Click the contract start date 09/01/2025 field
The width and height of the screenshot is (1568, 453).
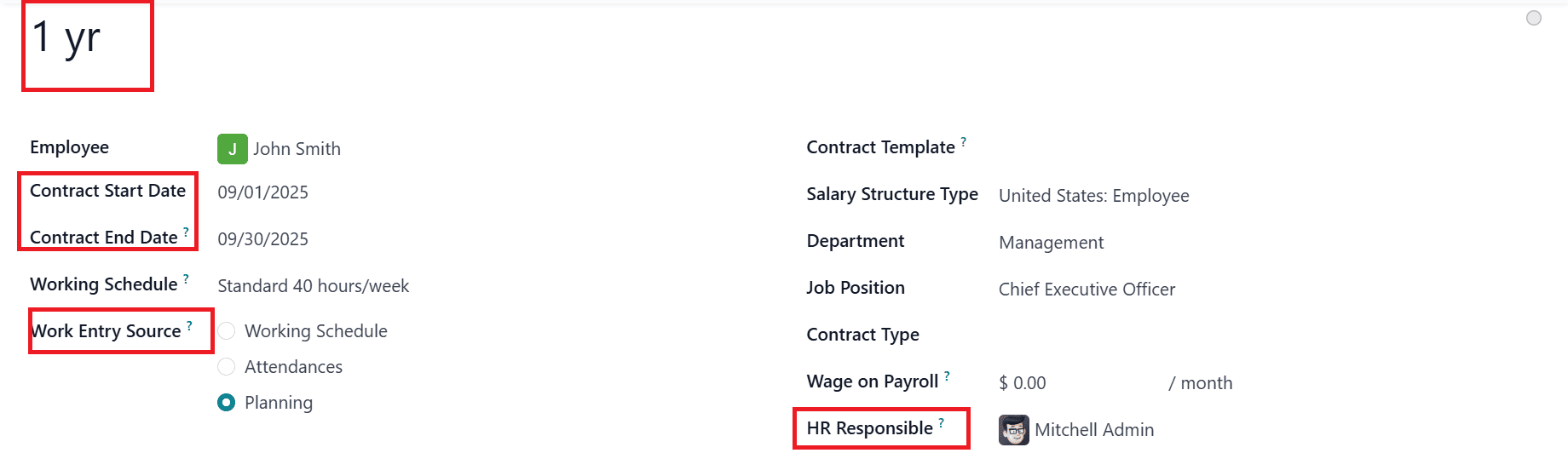click(262, 192)
